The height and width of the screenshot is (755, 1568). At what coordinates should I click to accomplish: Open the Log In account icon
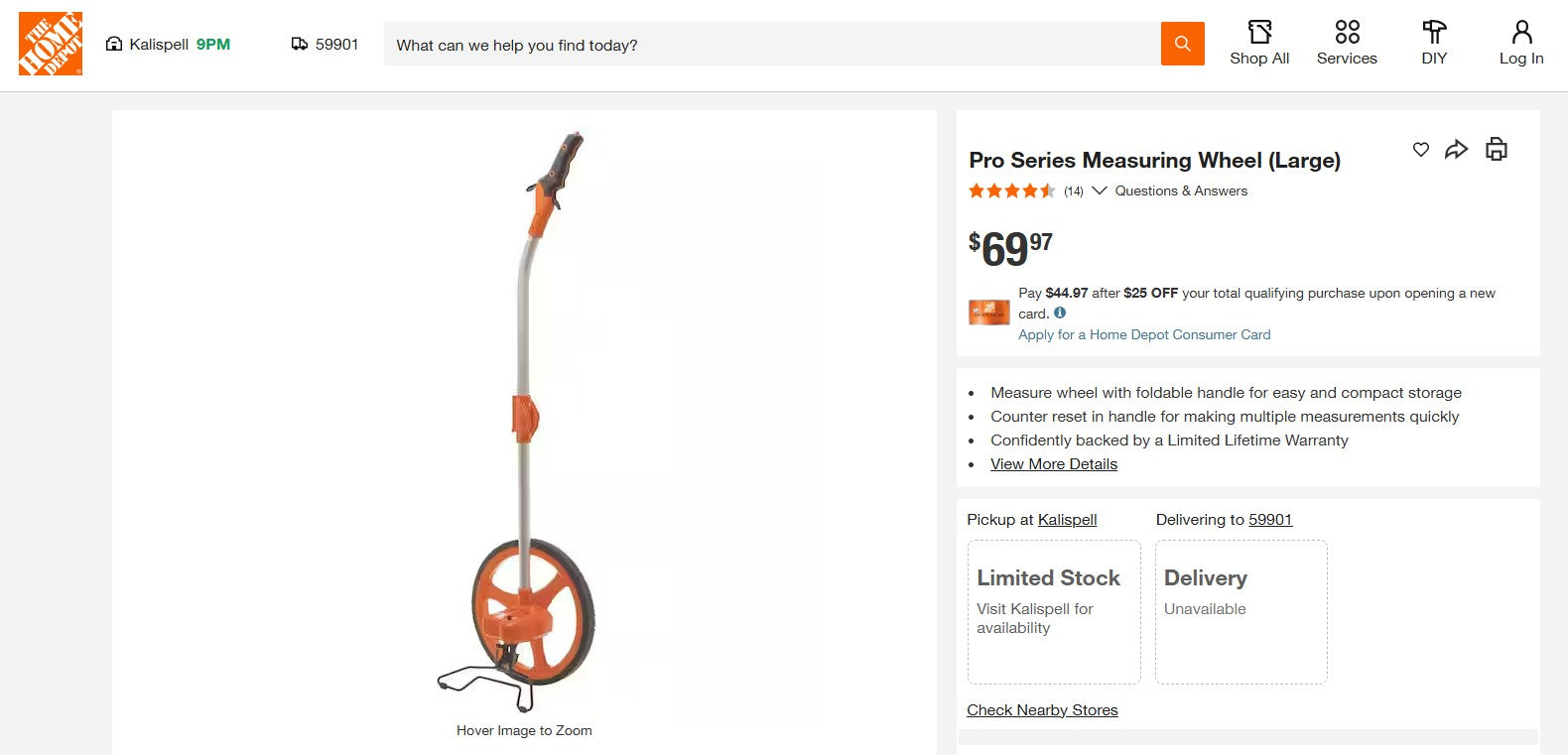pyautogui.click(x=1519, y=33)
